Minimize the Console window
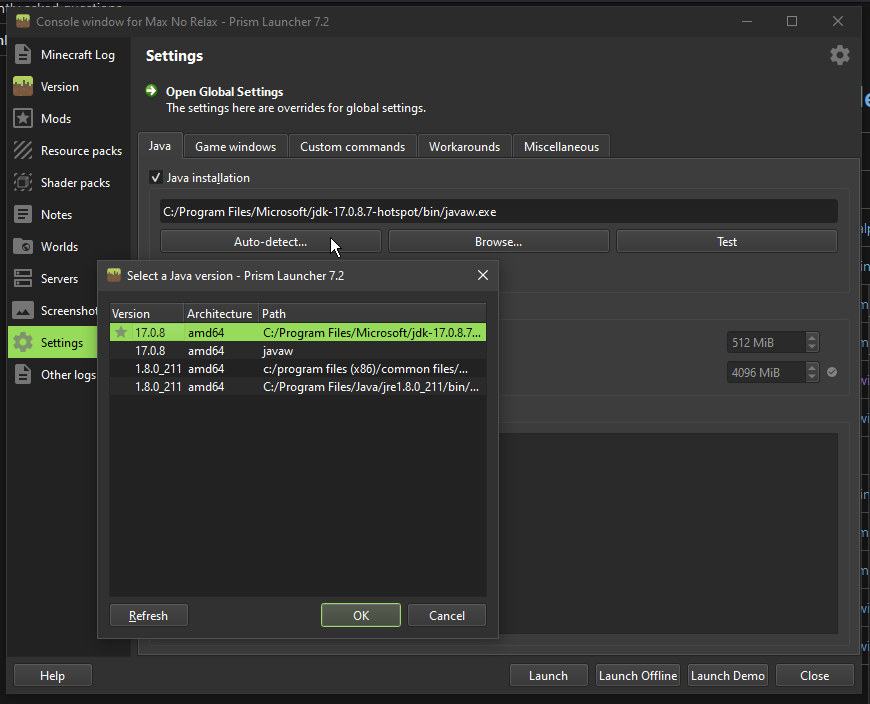The width and height of the screenshot is (870, 704). point(747,21)
